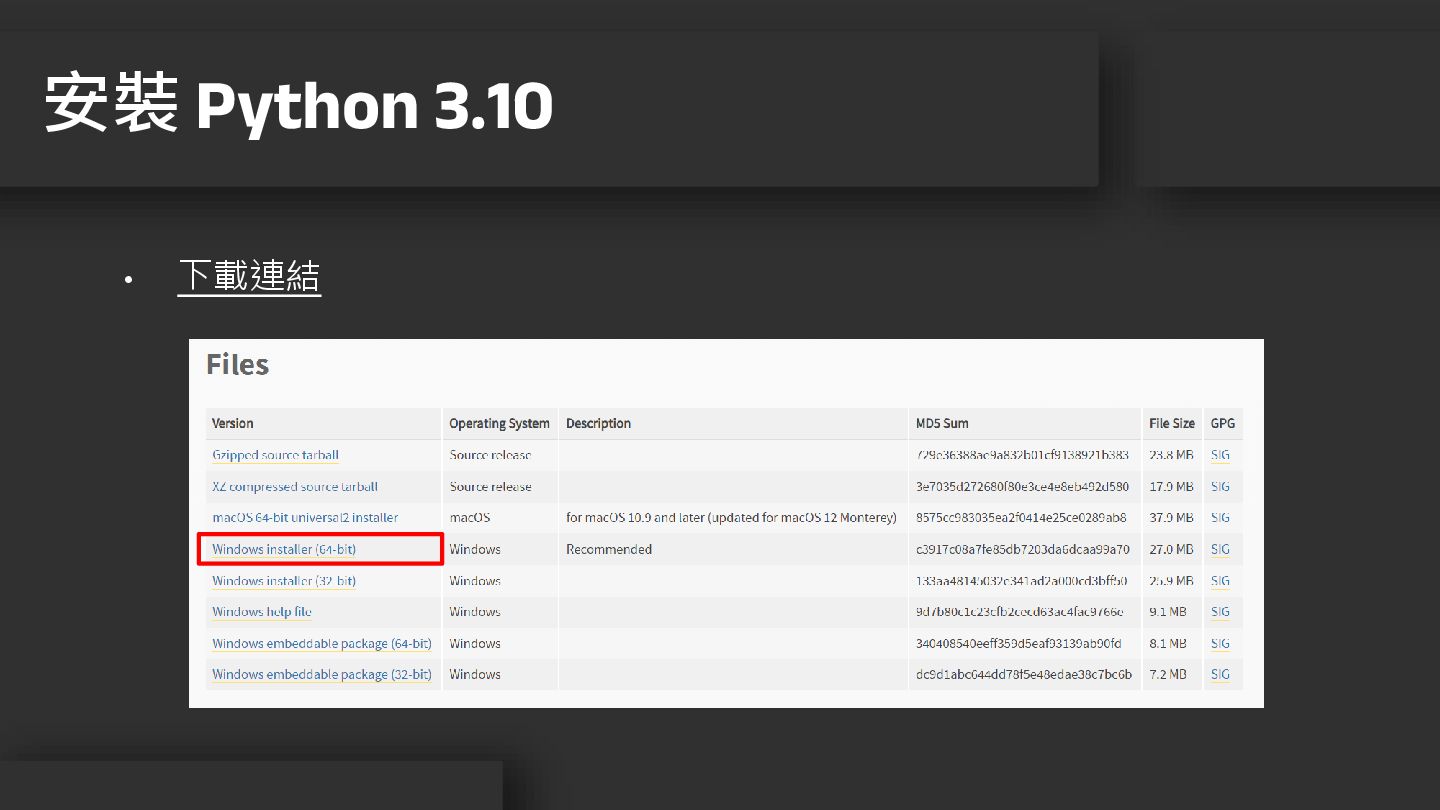Open the underlined 下載連結 link
This screenshot has width=1440, height=810.
[x=249, y=276]
